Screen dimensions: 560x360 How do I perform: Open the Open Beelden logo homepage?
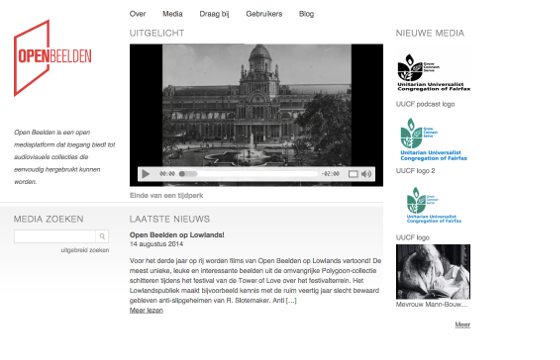52,58
